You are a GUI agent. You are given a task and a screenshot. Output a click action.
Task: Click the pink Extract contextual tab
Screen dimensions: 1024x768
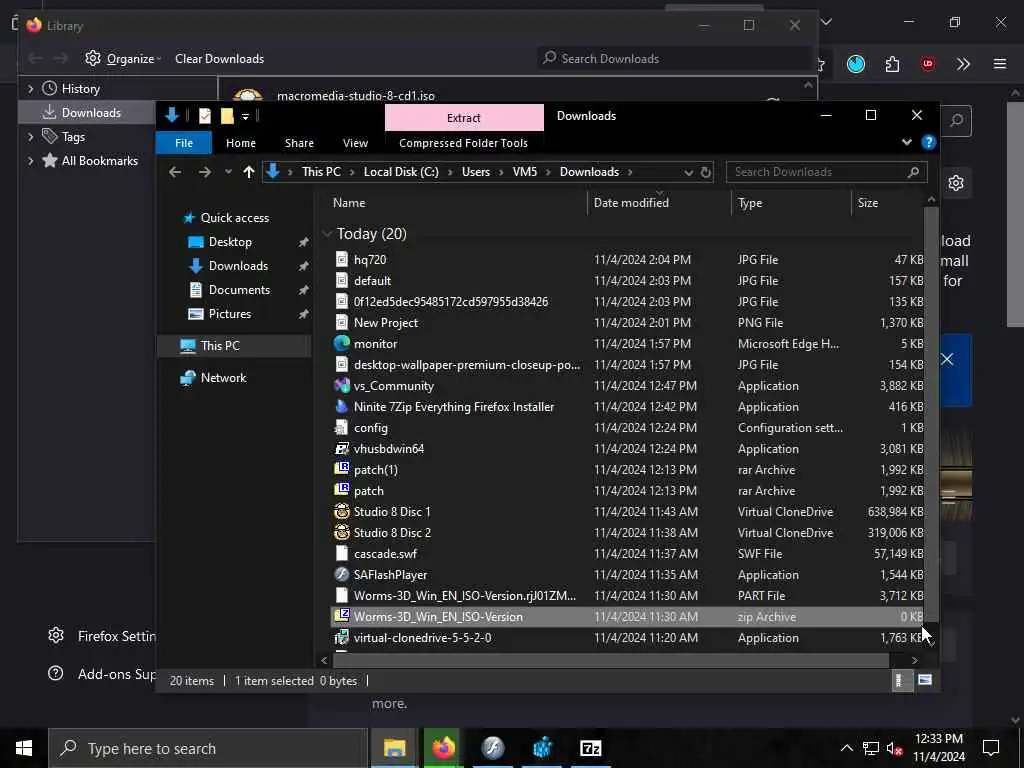(x=464, y=118)
